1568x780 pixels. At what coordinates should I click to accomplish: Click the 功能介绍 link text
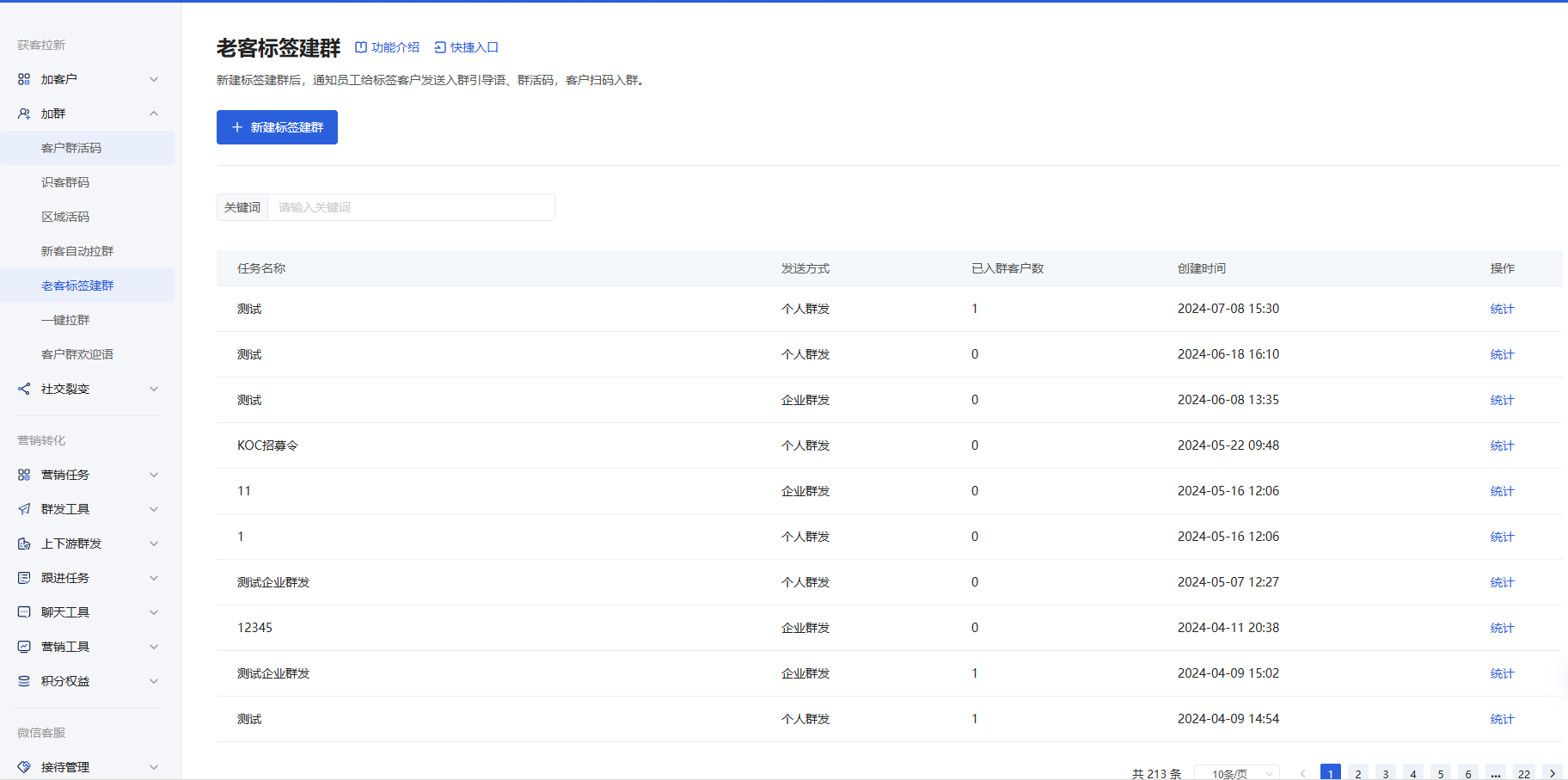point(395,47)
